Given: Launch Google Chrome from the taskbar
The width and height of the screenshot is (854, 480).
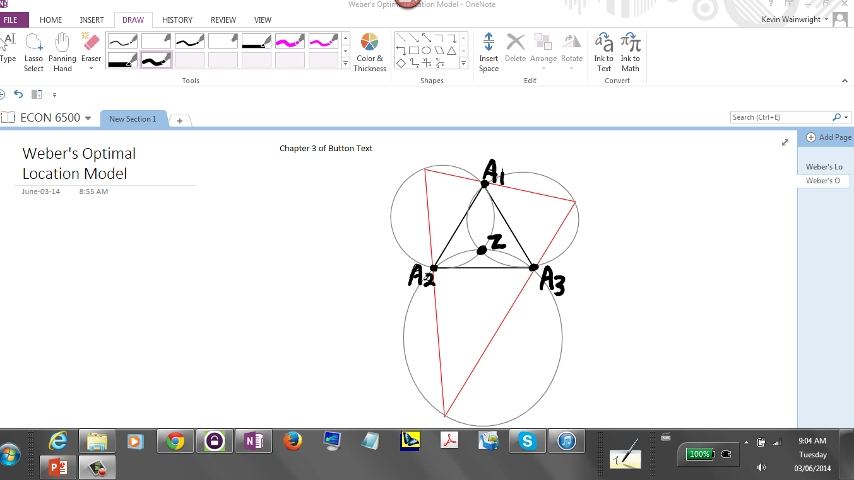Looking at the screenshot, I should (175, 441).
